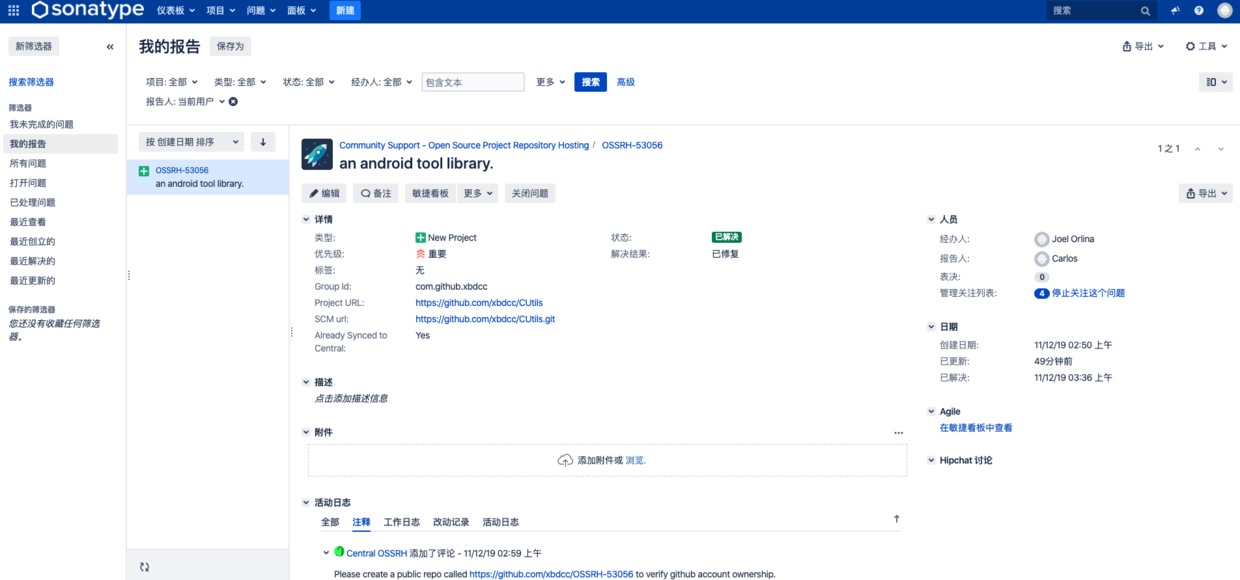Select OSSRH-53056 in results list

pyautogui.click(x=207, y=177)
